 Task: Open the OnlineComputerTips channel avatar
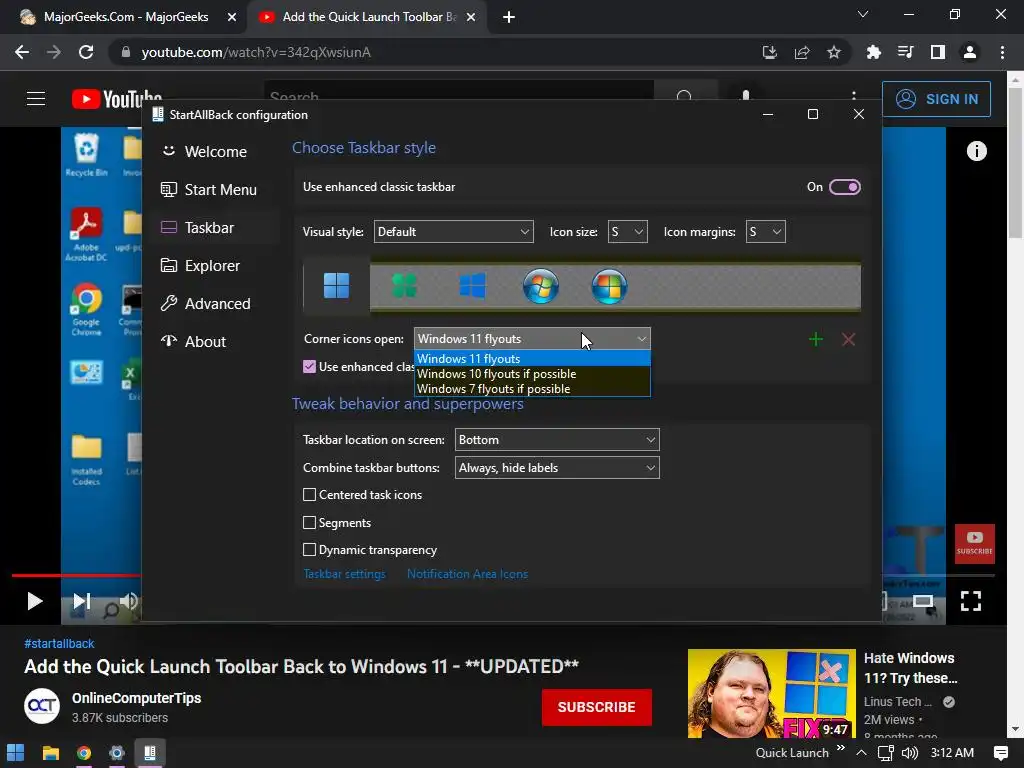click(x=42, y=707)
